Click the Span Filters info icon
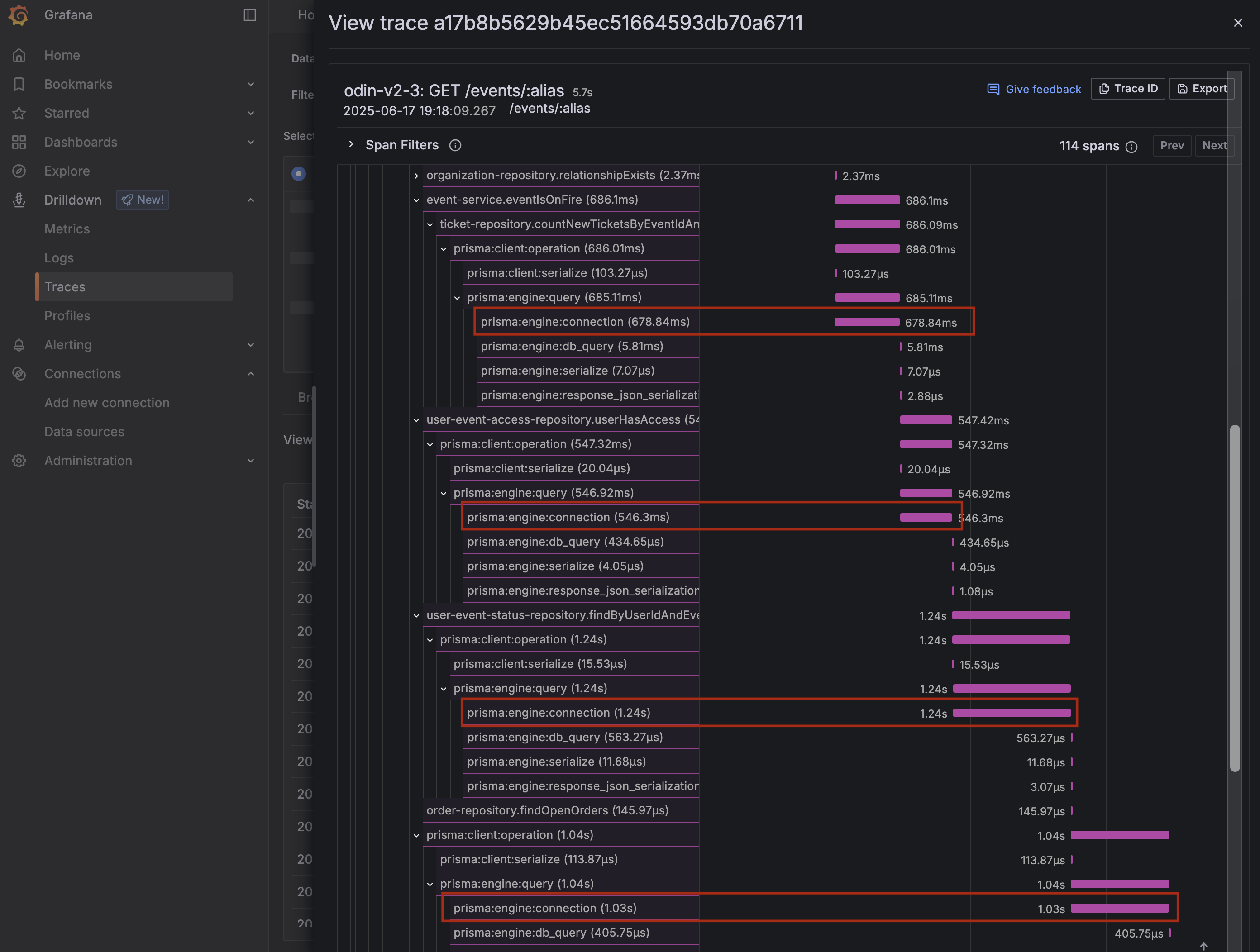 (x=455, y=145)
